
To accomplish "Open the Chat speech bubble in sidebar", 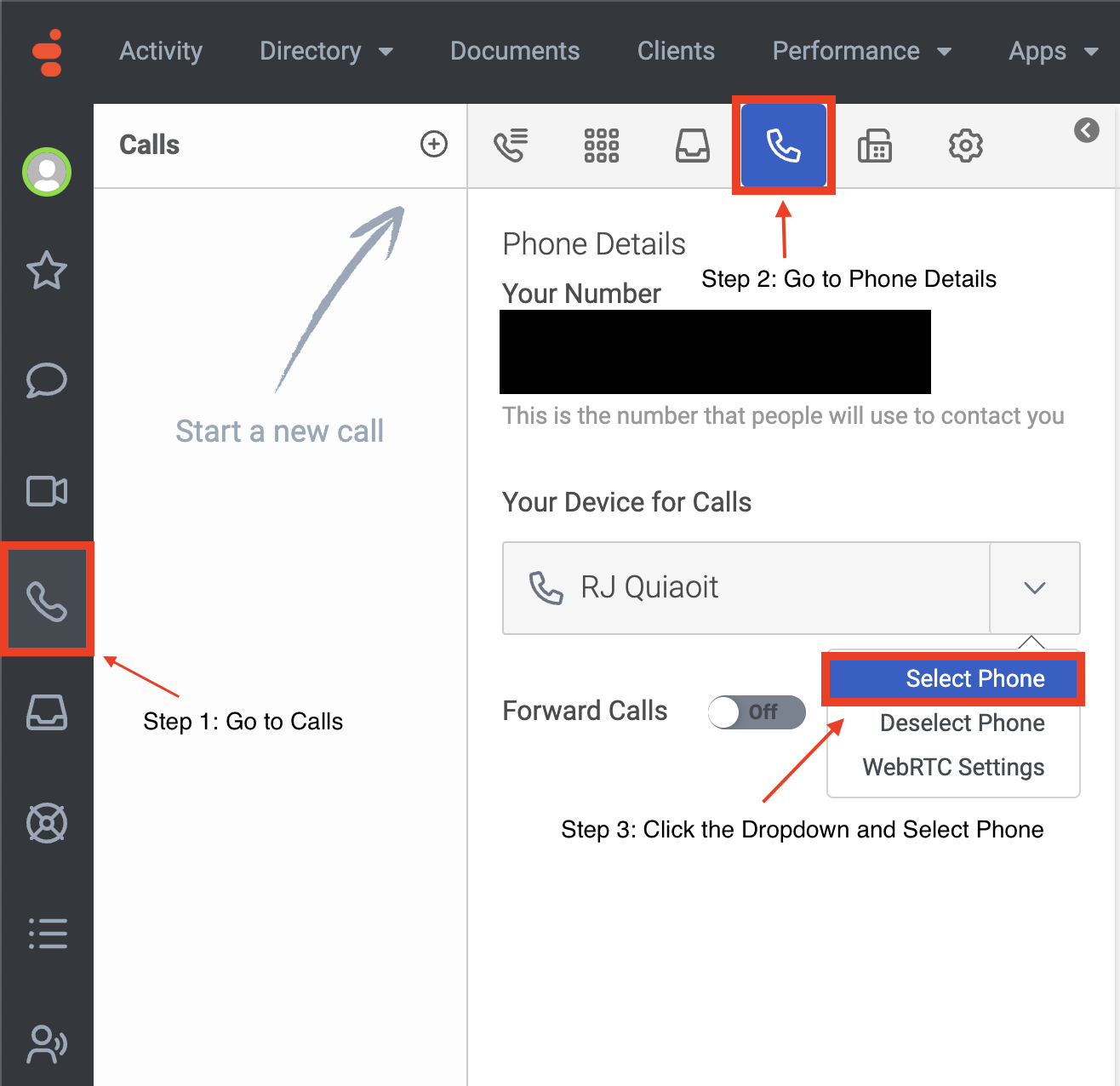I will click(x=47, y=380).
